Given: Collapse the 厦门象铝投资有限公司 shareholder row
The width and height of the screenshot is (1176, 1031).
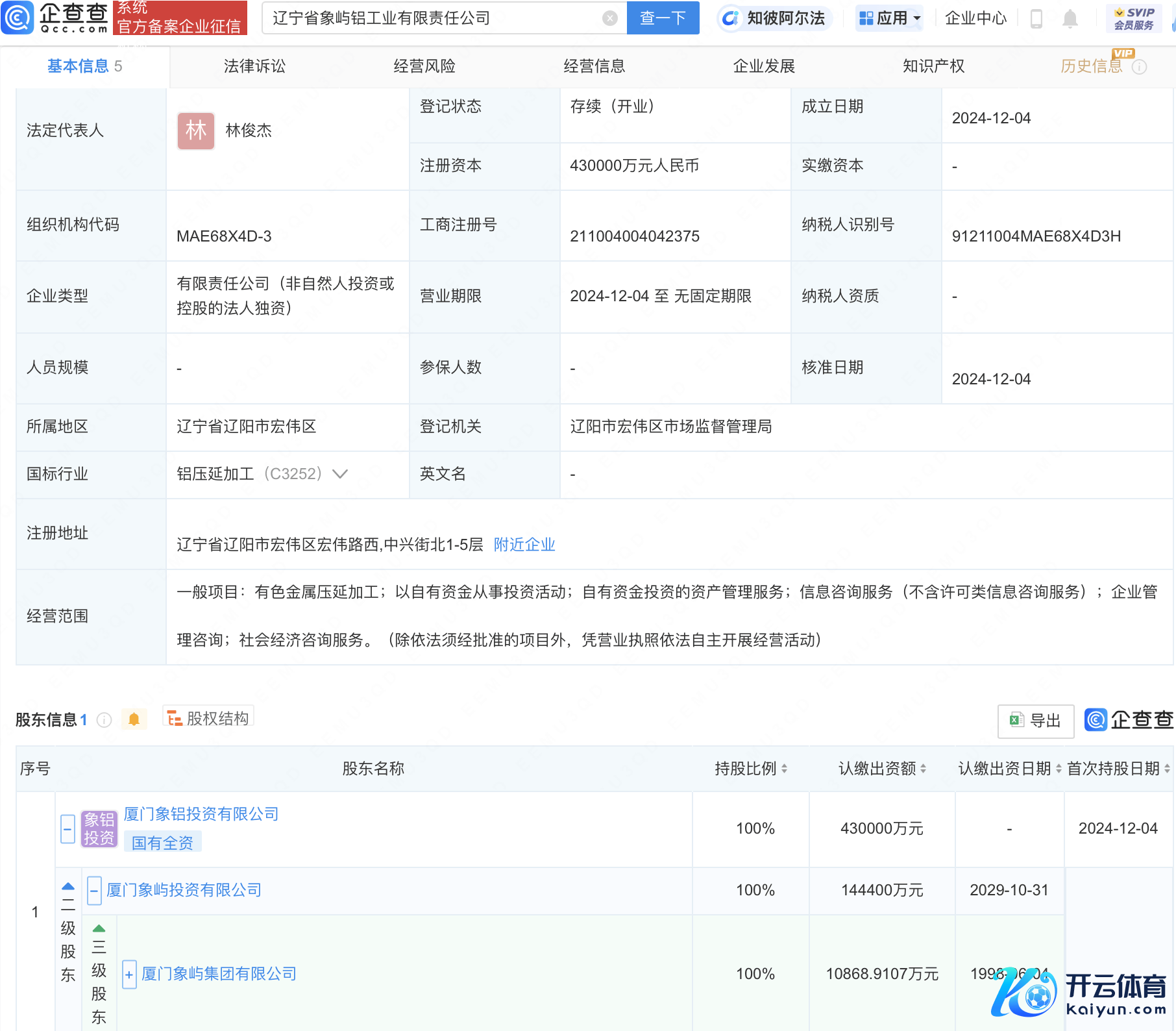Looking at the screenshot, I should click(67, 829).
